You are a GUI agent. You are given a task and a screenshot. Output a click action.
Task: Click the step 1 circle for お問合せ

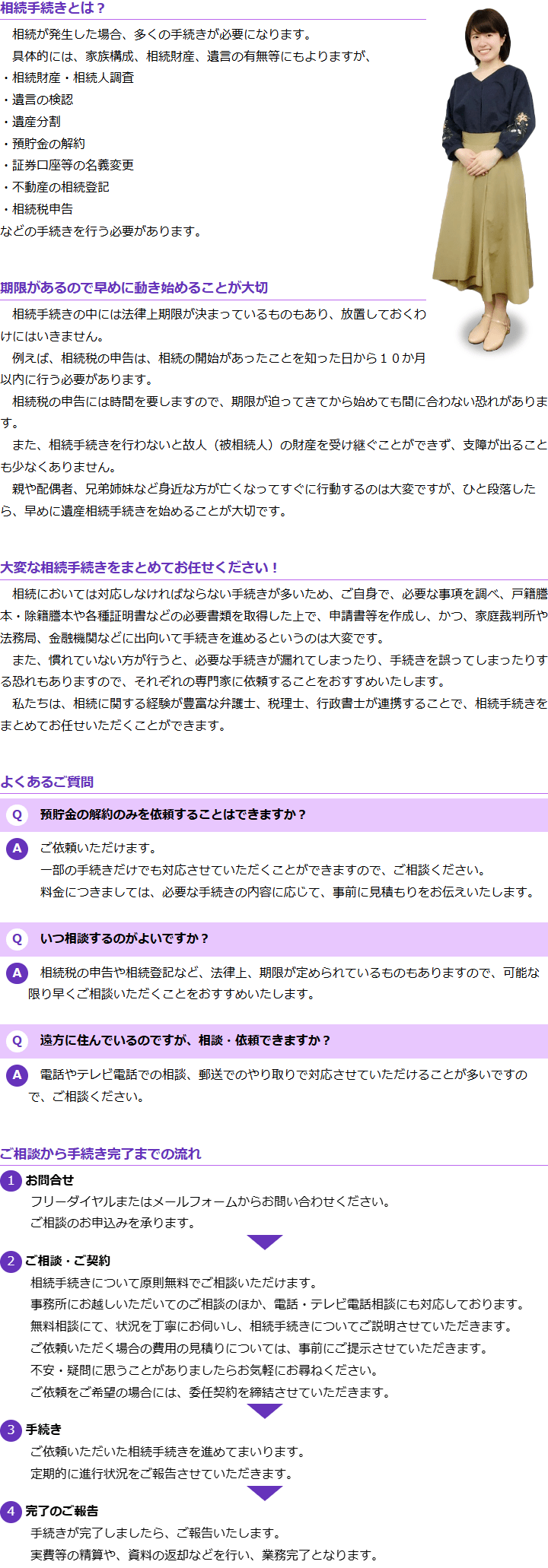point(11,1181)
